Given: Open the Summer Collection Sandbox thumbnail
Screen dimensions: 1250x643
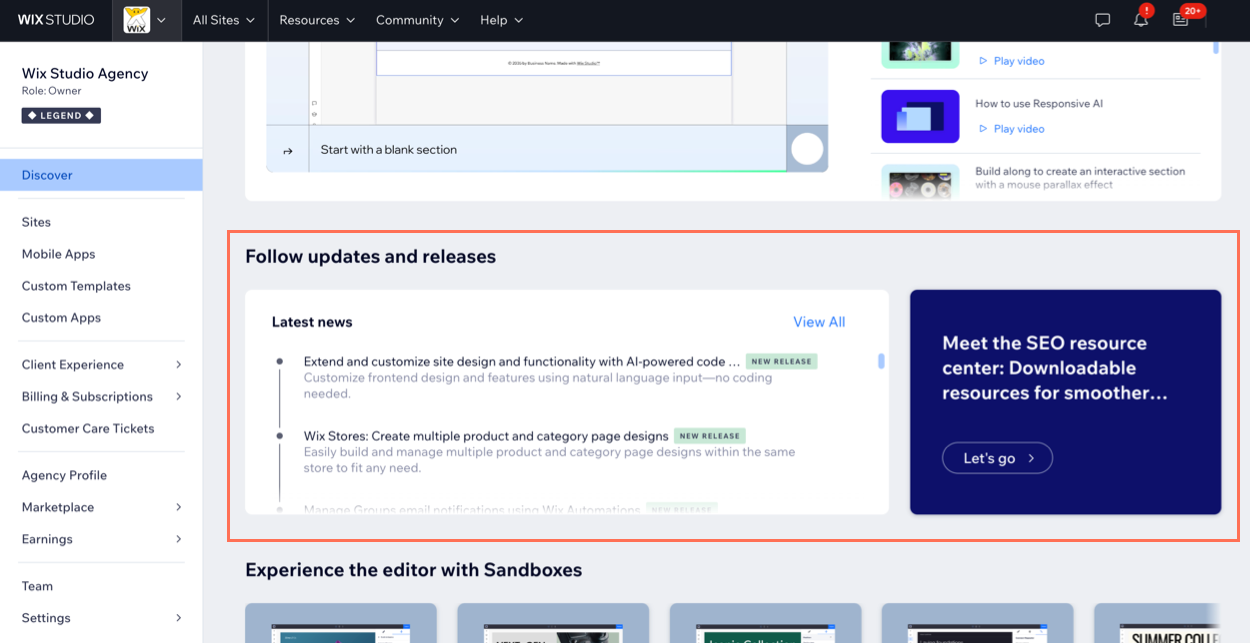Looking at the screenshot, I should click(x=1157, y=623).
